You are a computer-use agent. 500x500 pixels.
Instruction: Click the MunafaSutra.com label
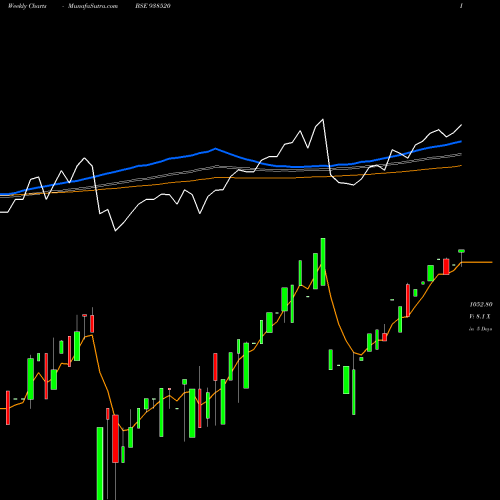[x=93, y=6]
